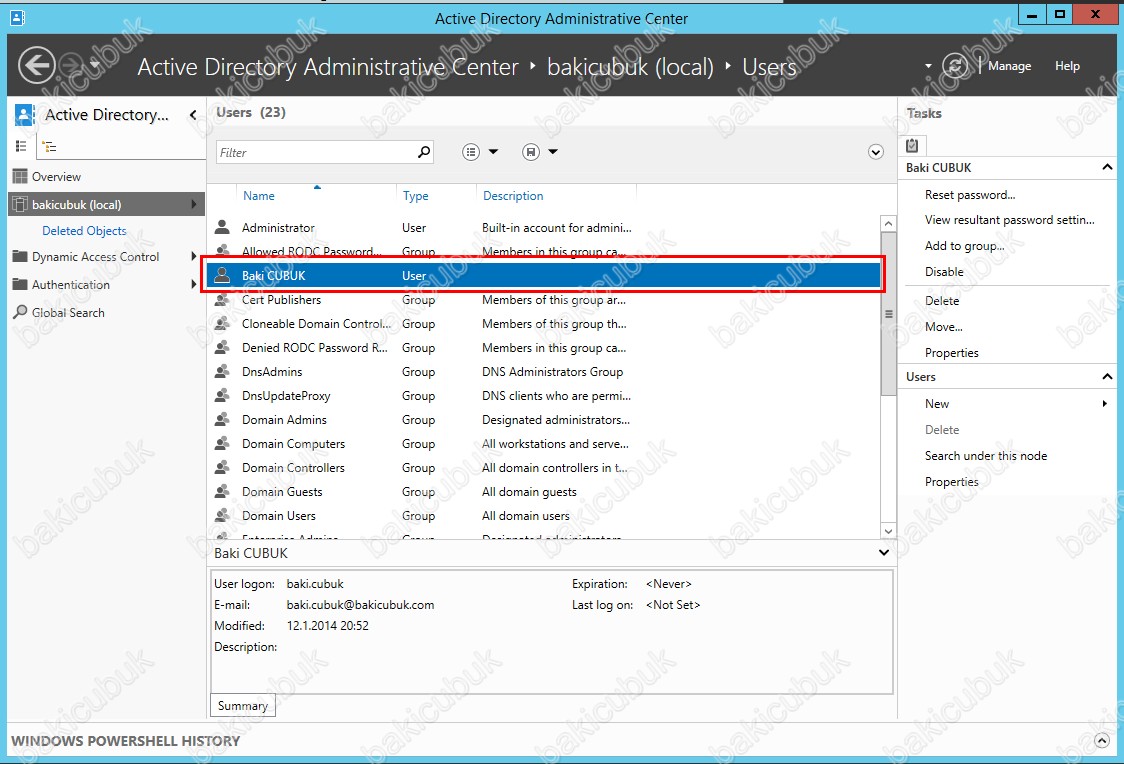This screenshot has width=1124, height=764.
Task: Click the search magnifier in Filter box
Action: click(424, 152)
